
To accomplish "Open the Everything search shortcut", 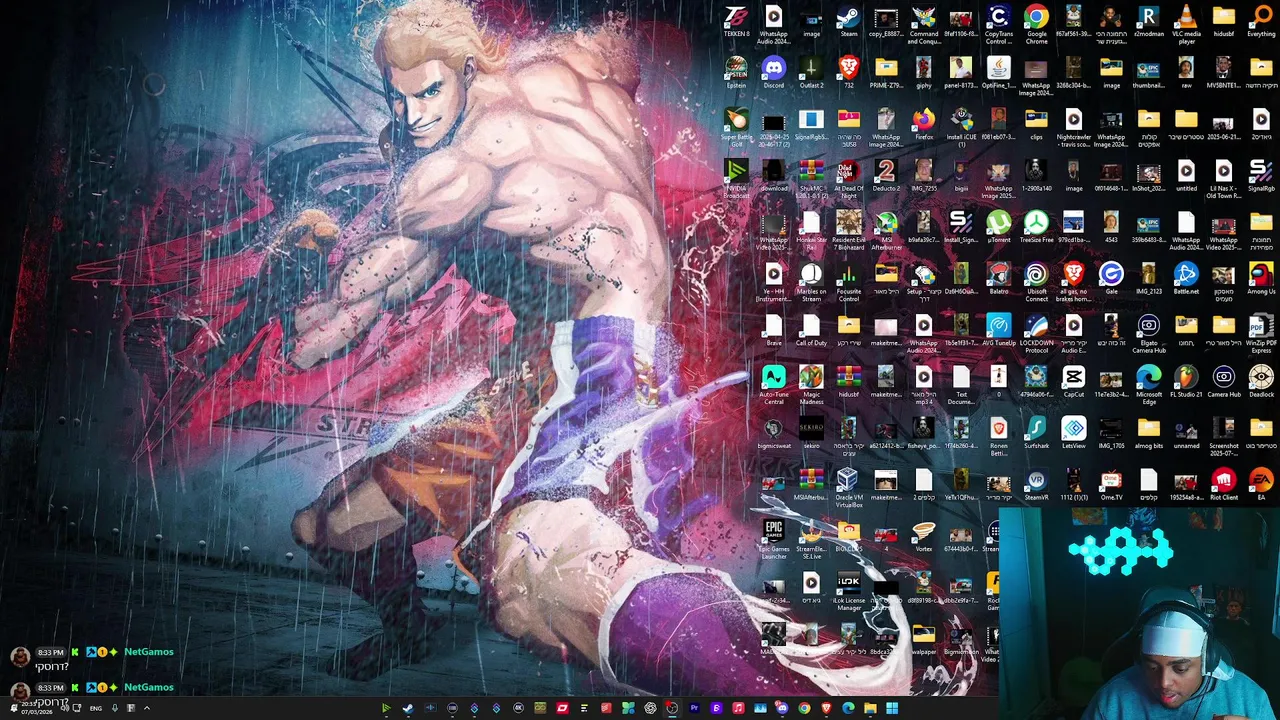I will (x=1261, y=22).
